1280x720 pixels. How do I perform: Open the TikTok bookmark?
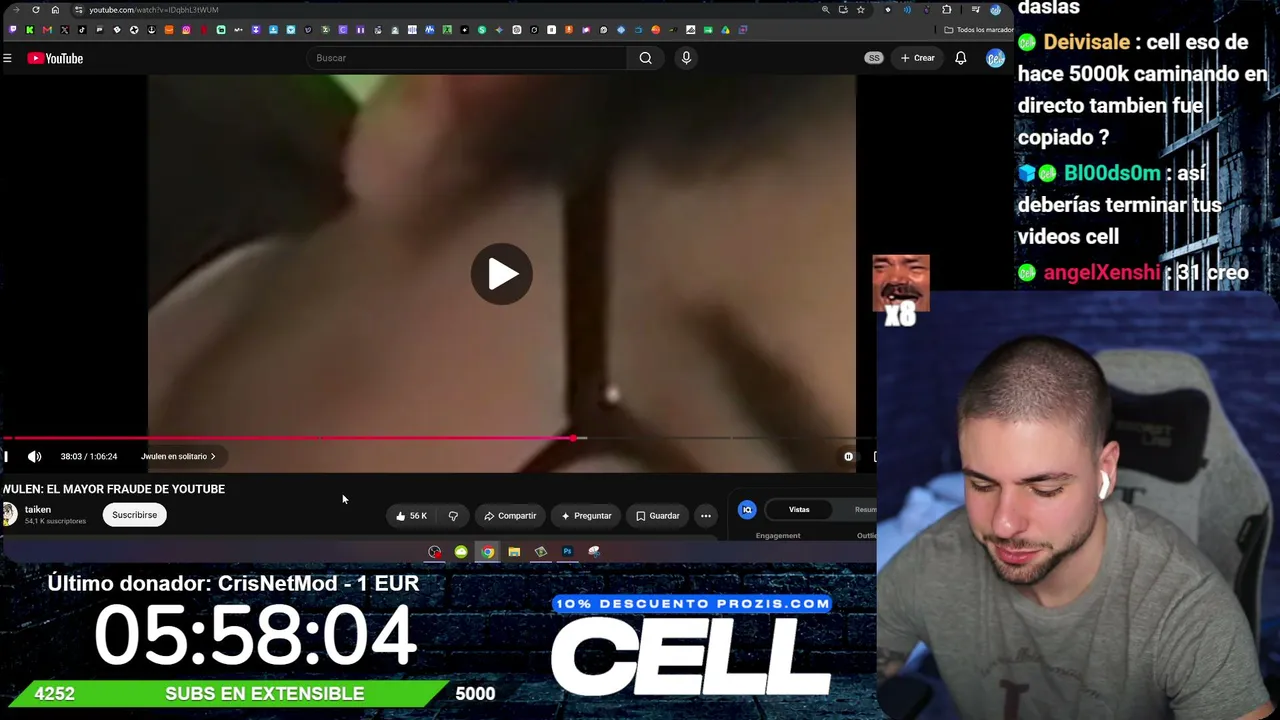click(82, 30)
